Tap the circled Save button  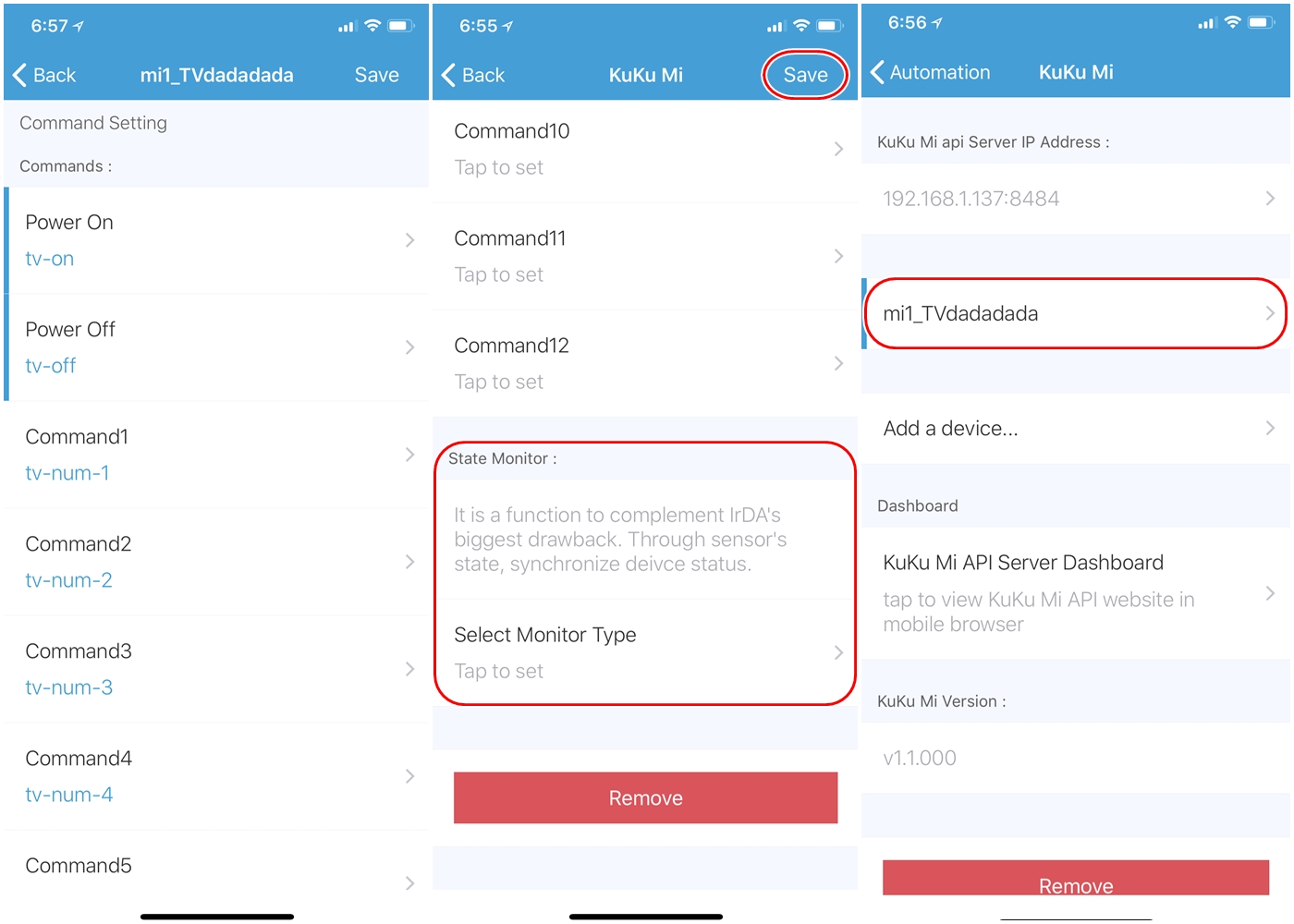tap(805, 75)
